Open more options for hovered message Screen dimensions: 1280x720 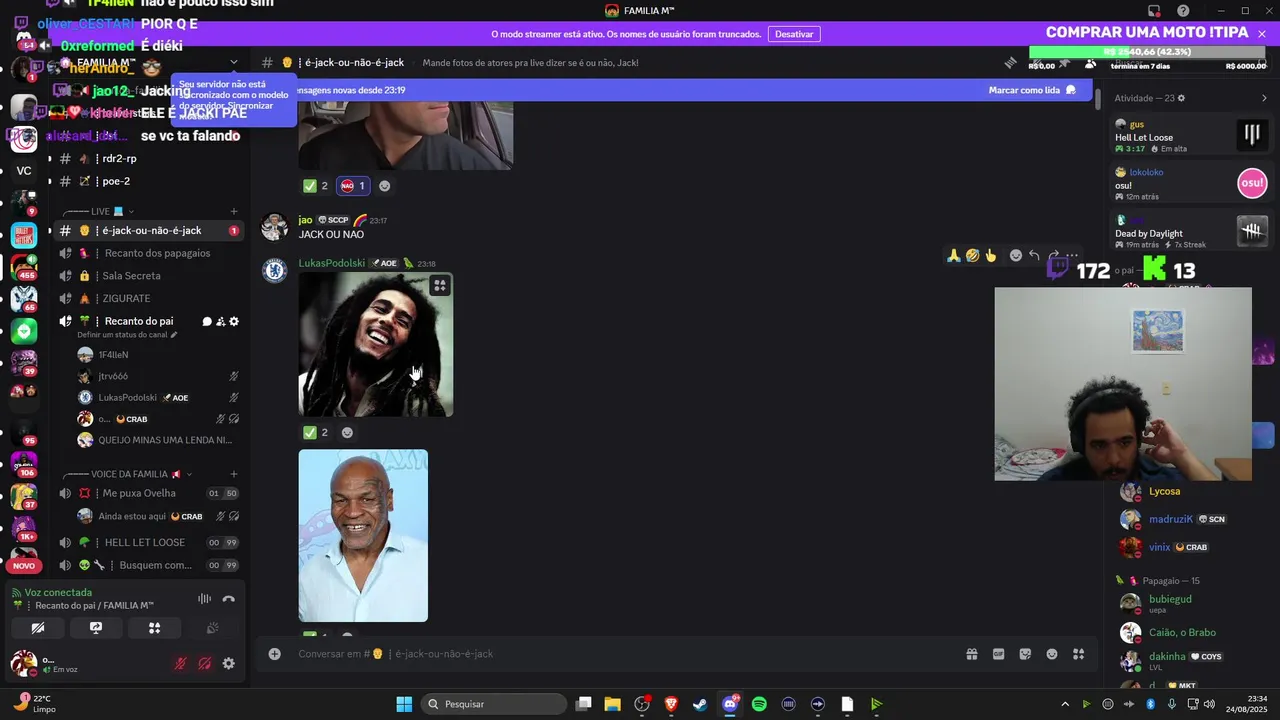click(x=1072, y=256)
